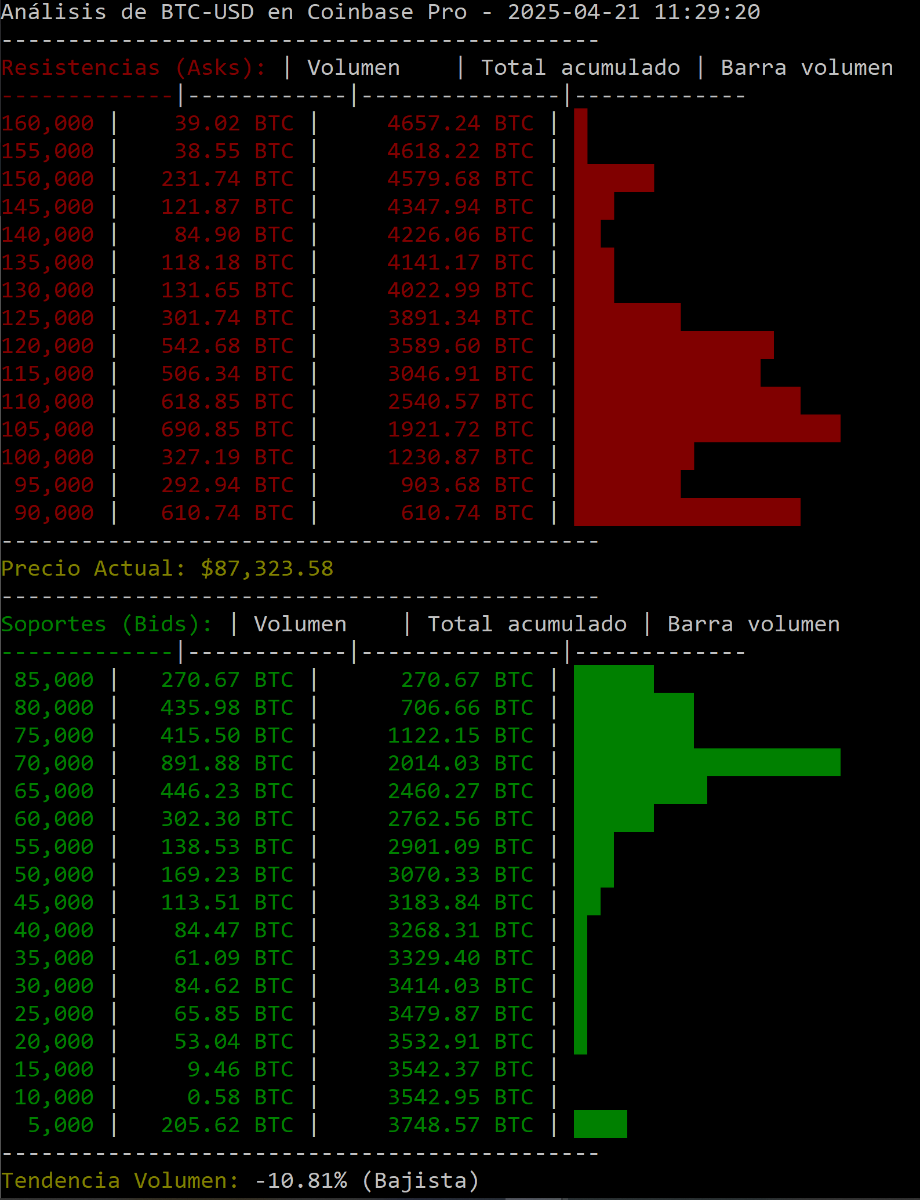920x1200 pixels.
Task: Click the green volume bar for 70,000
Action: [706, 762]
